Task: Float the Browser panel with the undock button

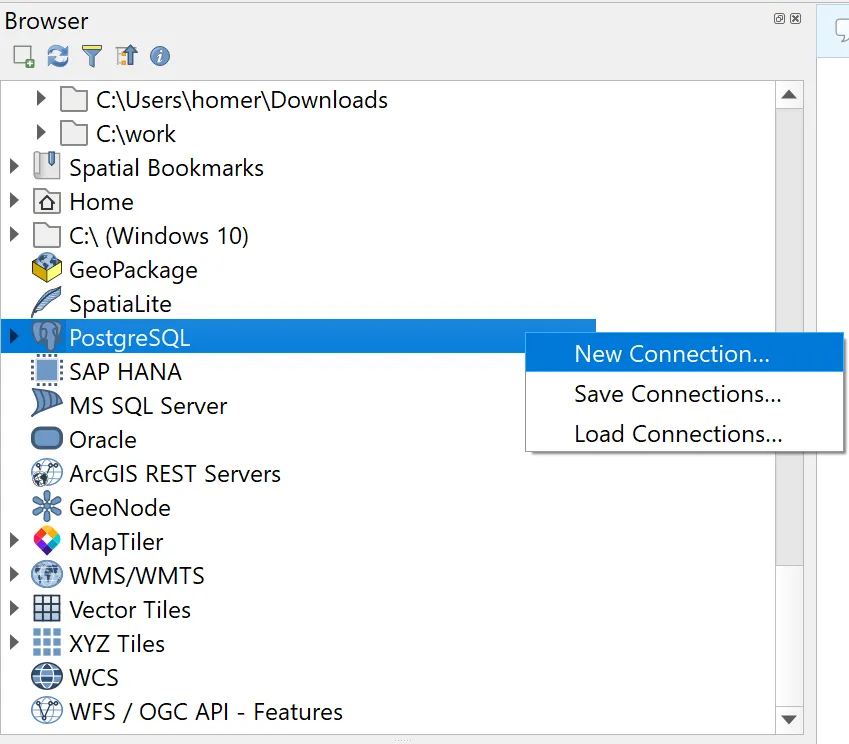Action: coord(780,18)
